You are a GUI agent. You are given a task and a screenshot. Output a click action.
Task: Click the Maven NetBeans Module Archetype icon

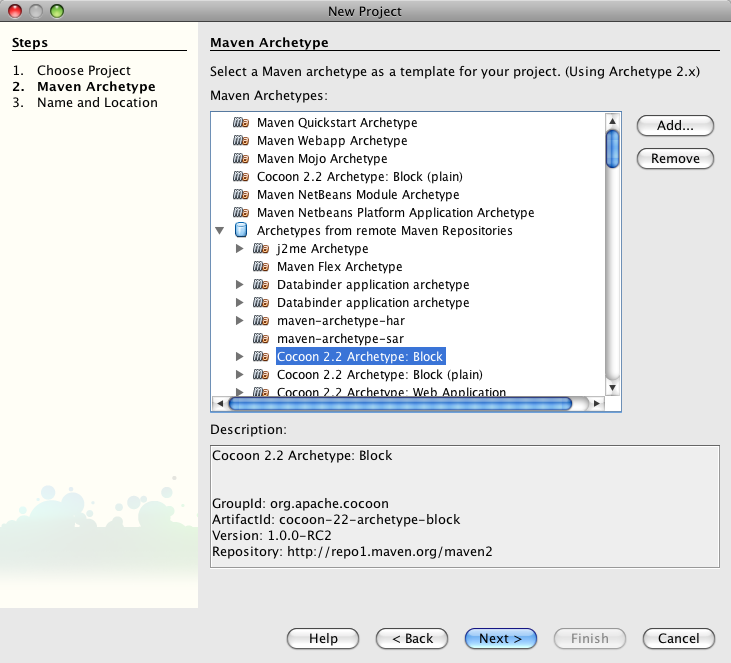click(240, 195)
